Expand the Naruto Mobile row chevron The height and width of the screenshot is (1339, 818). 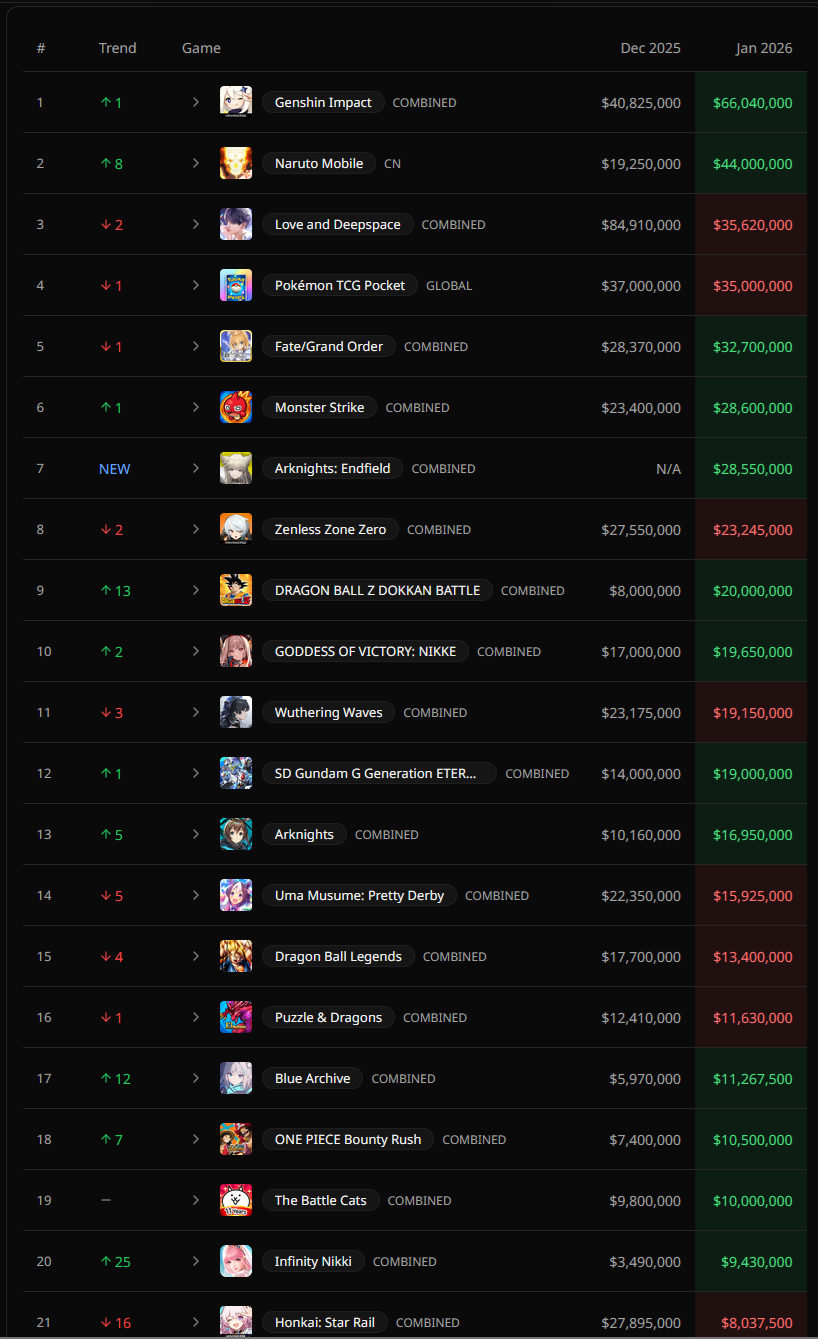pos(196,163)
